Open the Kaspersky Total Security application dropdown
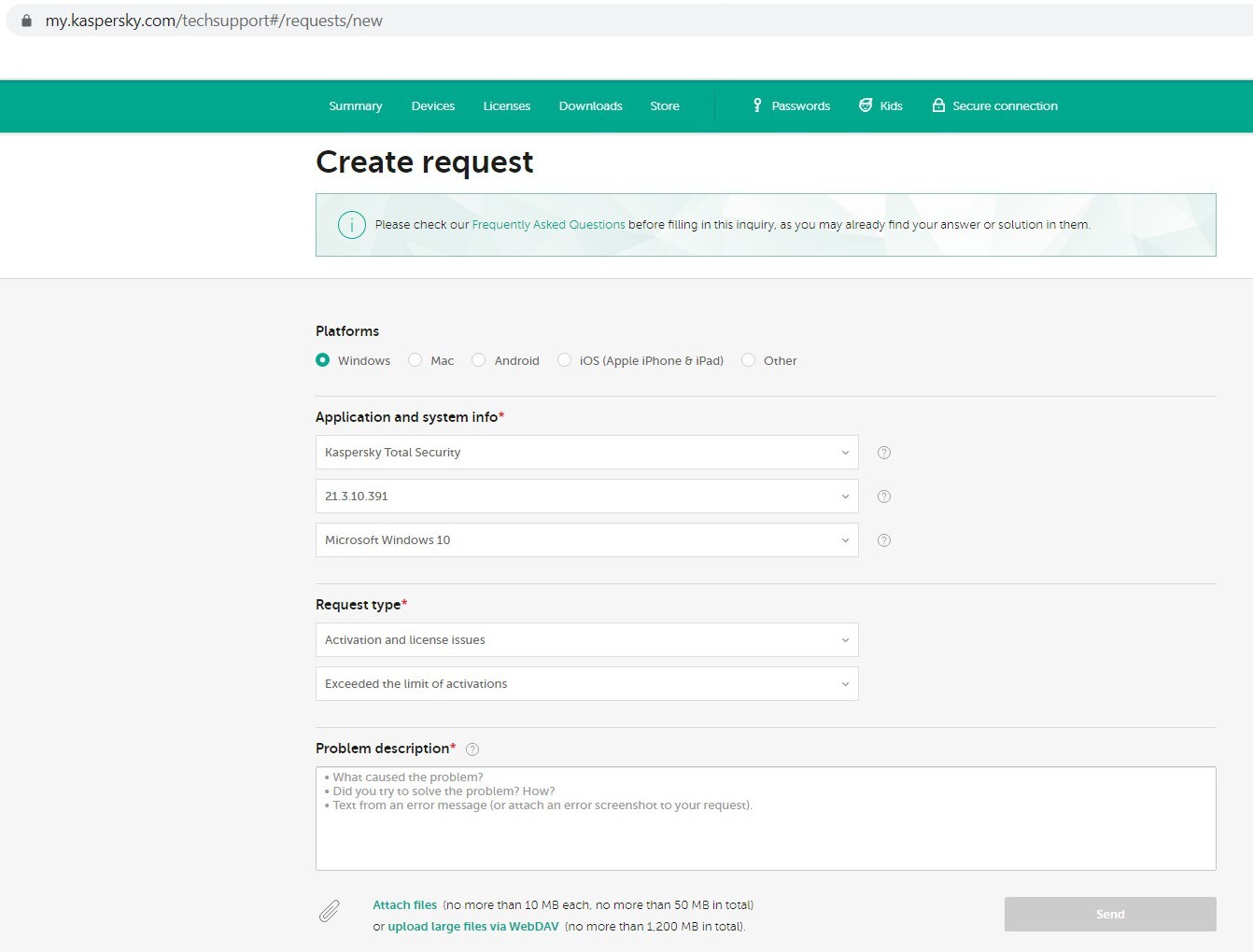The height and width of the screenshot is (952, 1253). [587, 453]
